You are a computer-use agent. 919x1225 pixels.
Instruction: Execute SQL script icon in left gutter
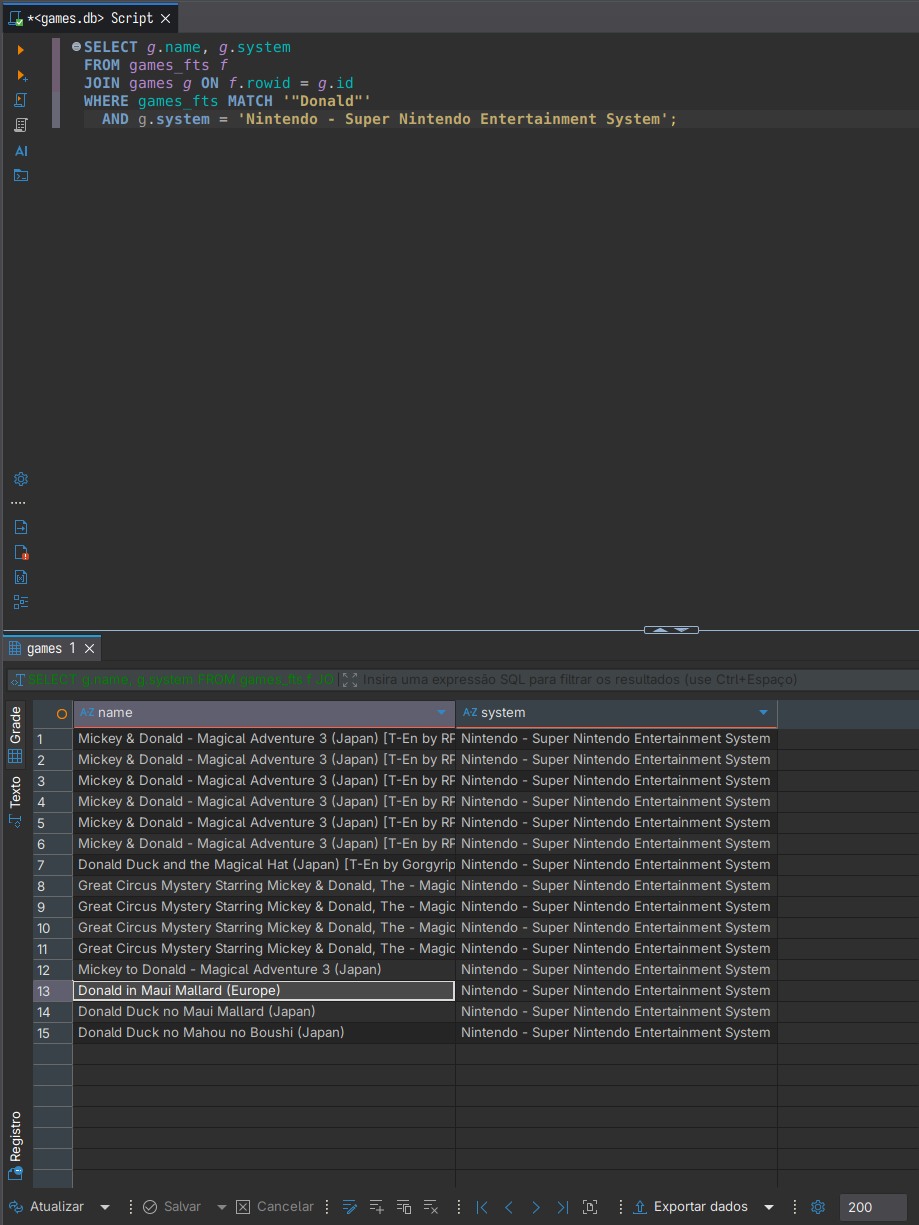tap(21, 100)
